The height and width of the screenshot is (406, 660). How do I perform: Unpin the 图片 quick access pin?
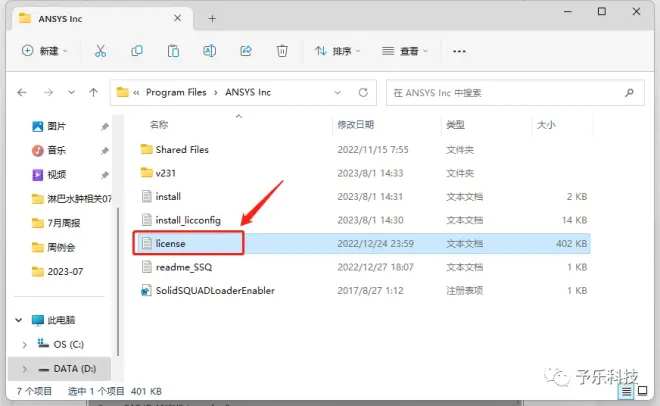pyautogui.click(x=105, y=127)
